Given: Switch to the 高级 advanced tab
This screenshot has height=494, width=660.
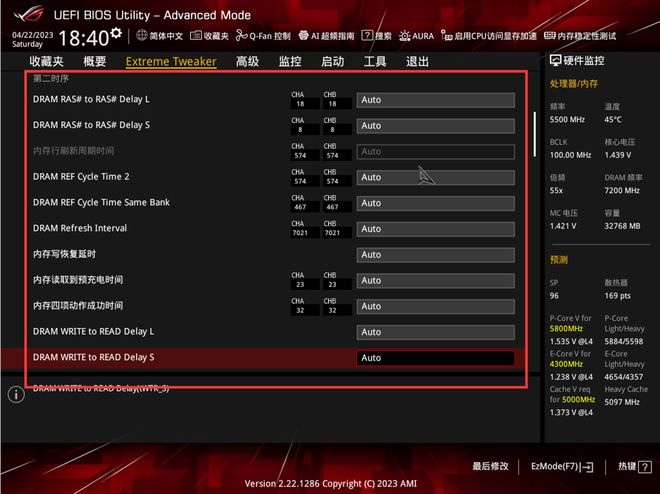Looking at the screenshot, I should (x=247, y=61).
